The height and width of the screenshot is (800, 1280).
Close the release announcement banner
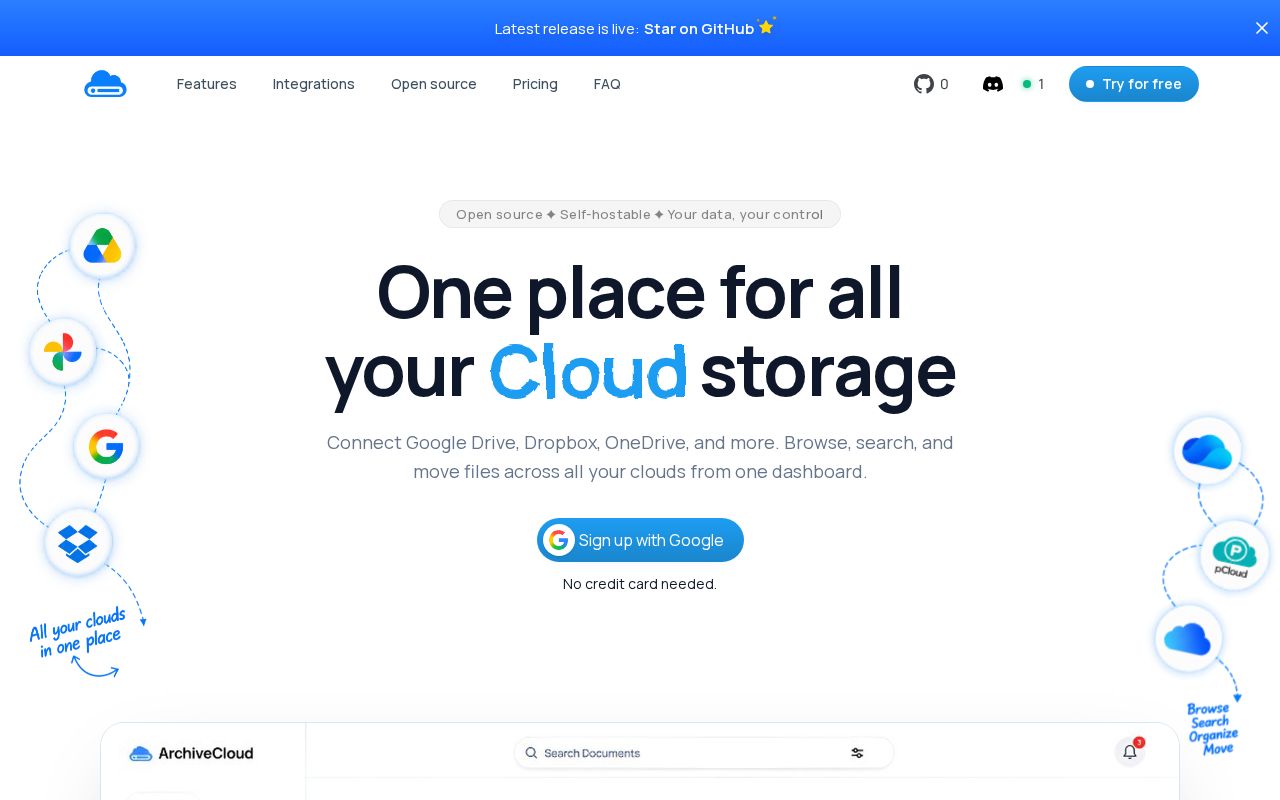[1262, 28]
